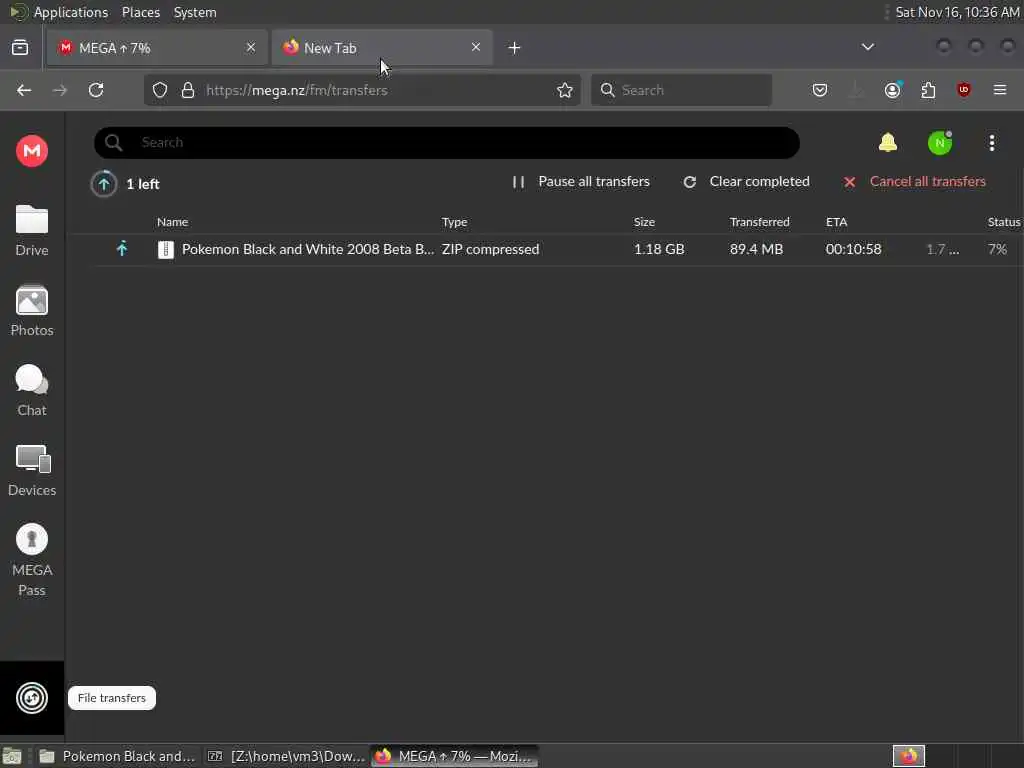The height and width of the screenshot is (768, 1024).
Task: Focus the MEGA search field
Action: 447,142
